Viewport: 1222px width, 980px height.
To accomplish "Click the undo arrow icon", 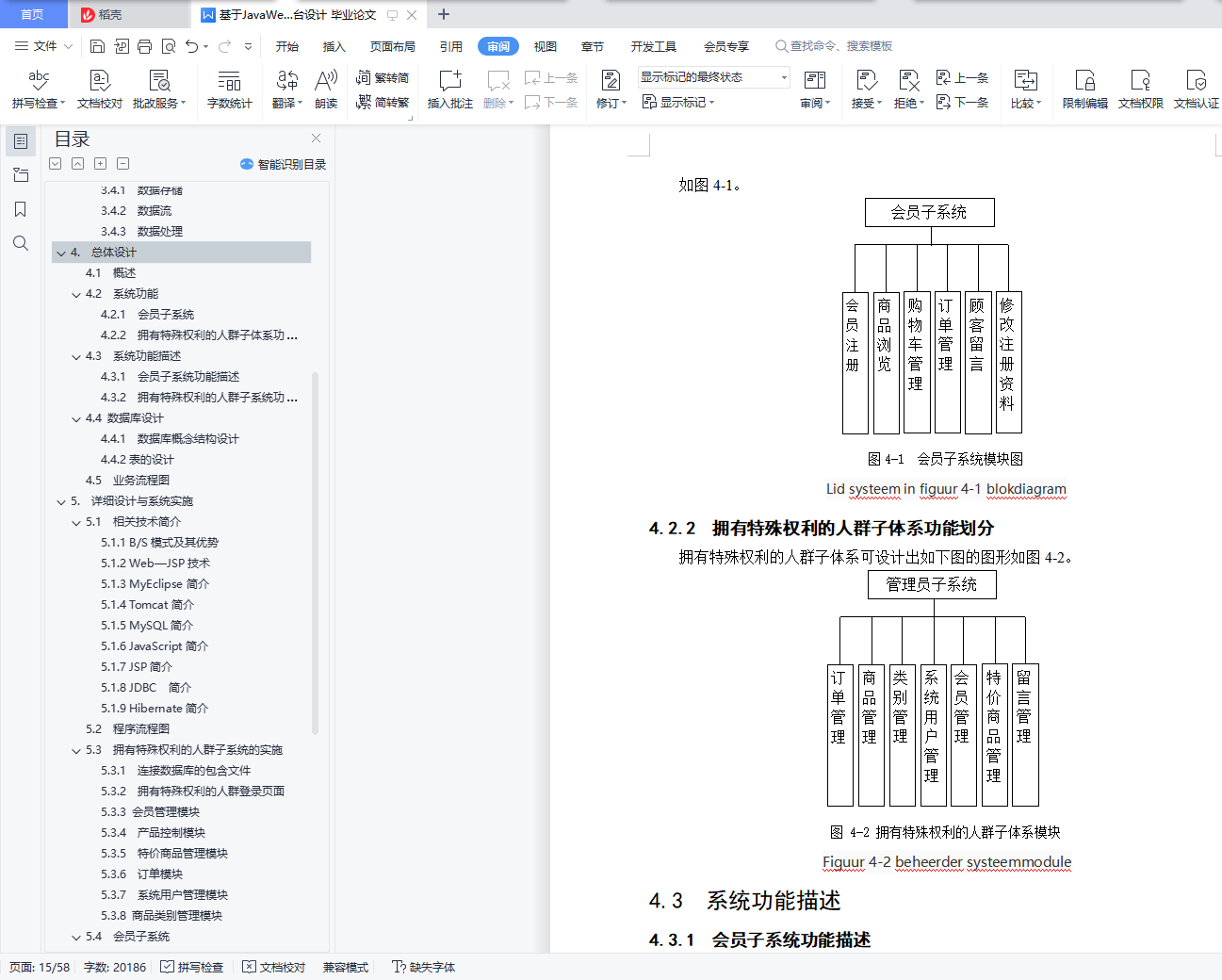I will (x=191, y=46).
